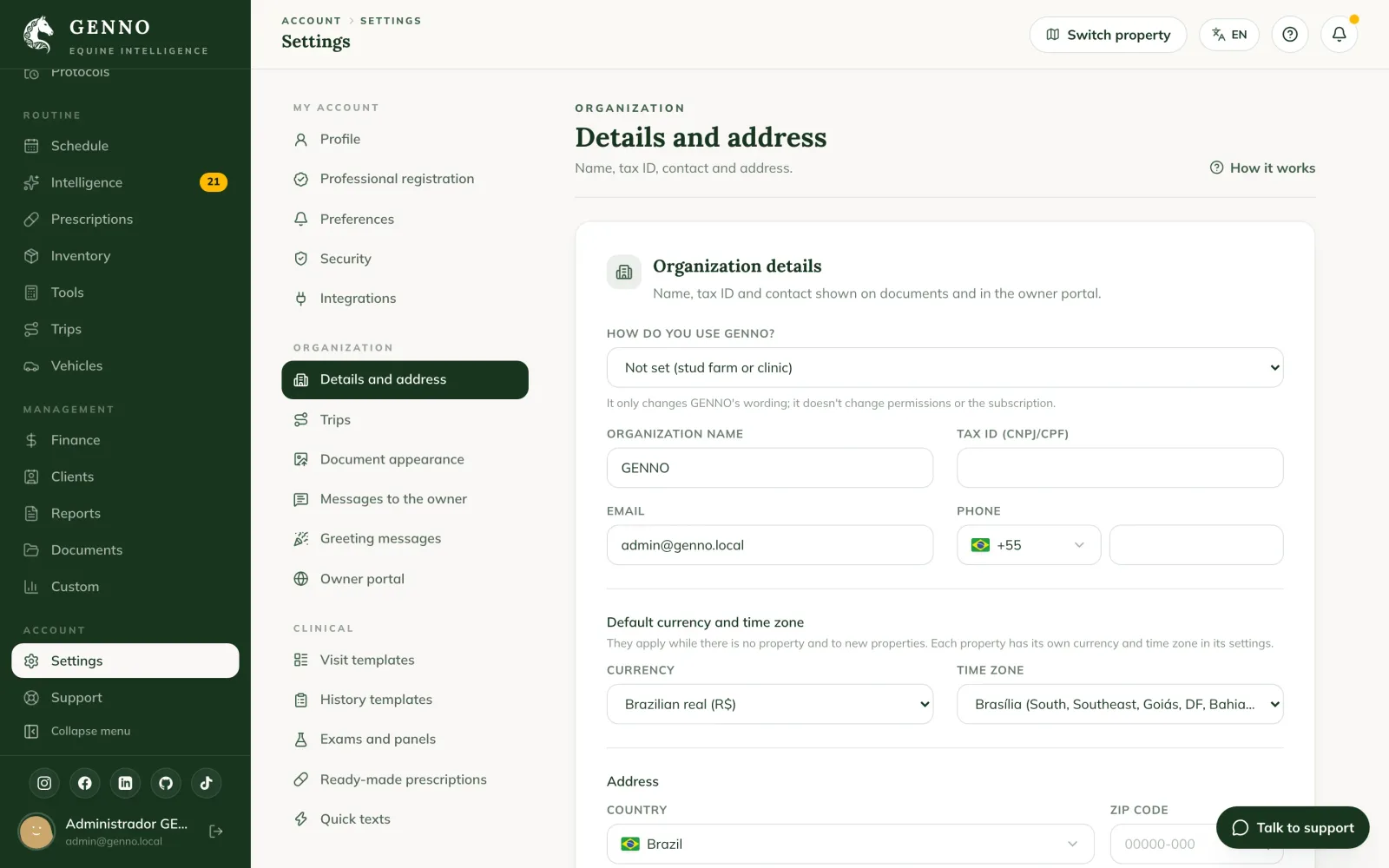The width and height of the screenshot is (1389, 868).
Task: Open the +55 phone country code dropdown
Action: tap(1029, 545)
